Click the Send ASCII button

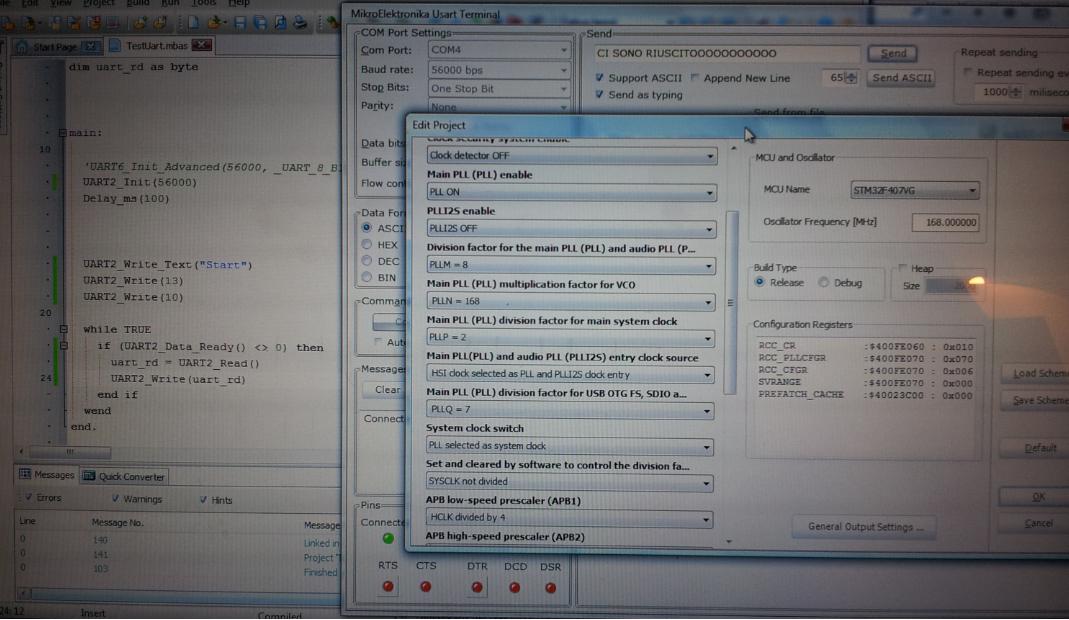tap(902, 78)
